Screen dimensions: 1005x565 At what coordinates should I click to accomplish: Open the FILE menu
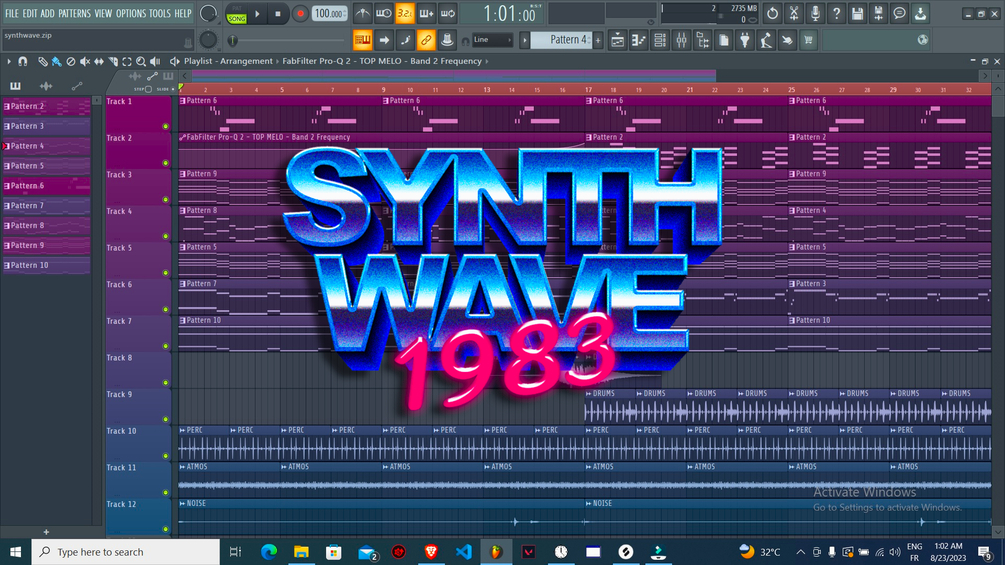click(x=12, y=13)
